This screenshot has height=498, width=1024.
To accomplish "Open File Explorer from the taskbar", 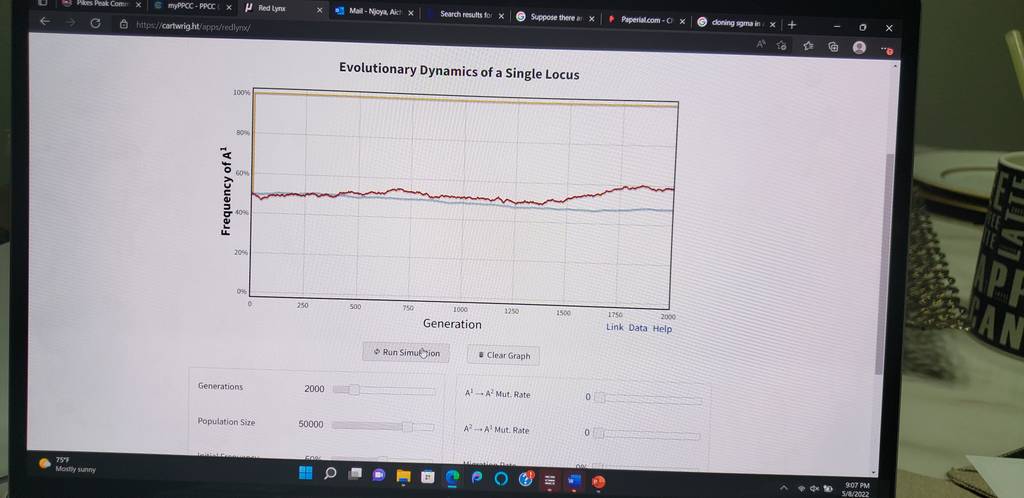I will tap(403, 476).
